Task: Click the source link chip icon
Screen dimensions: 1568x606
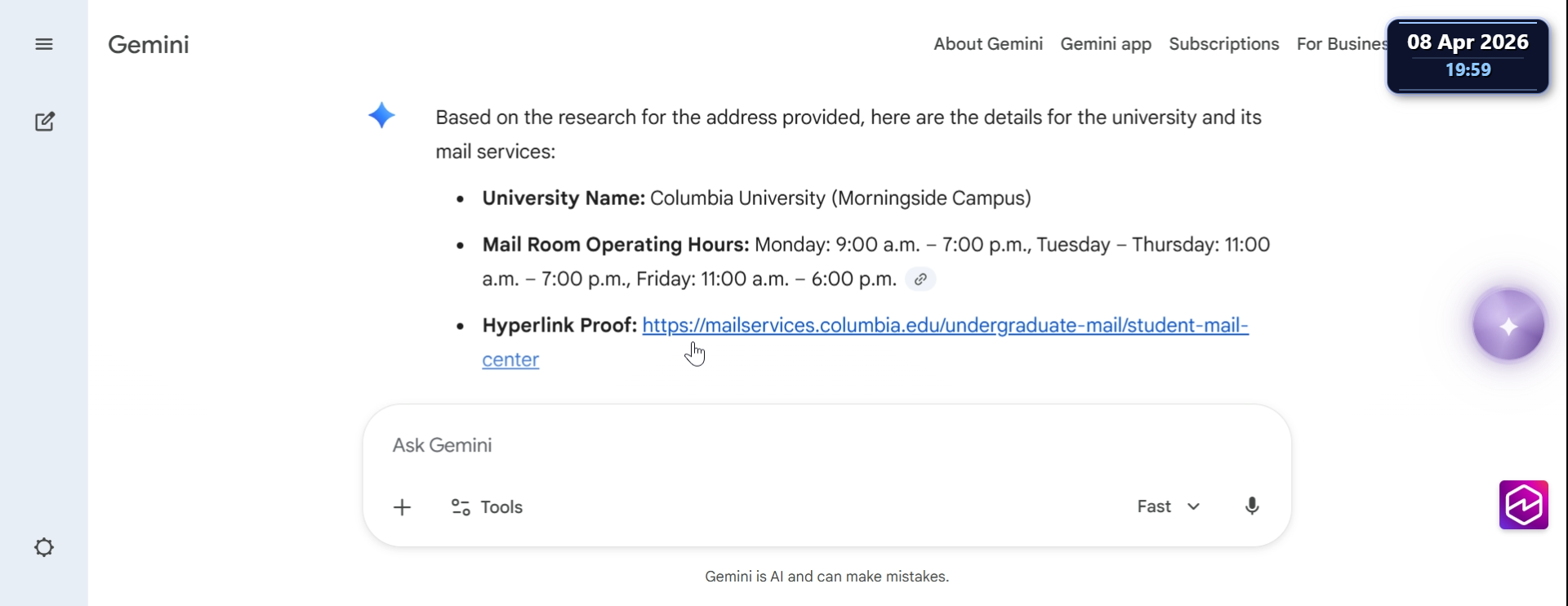Action: point(920,279)
